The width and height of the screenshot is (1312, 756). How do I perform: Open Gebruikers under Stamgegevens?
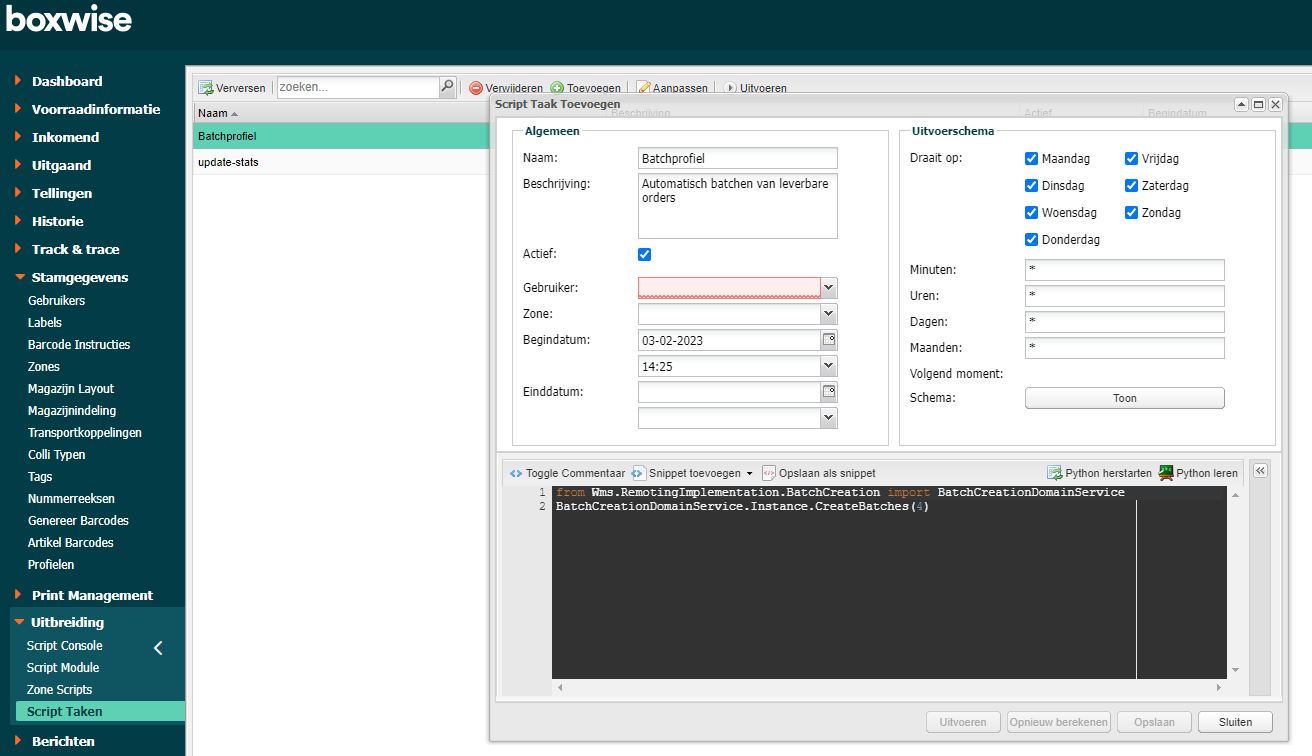coord(56,301)
